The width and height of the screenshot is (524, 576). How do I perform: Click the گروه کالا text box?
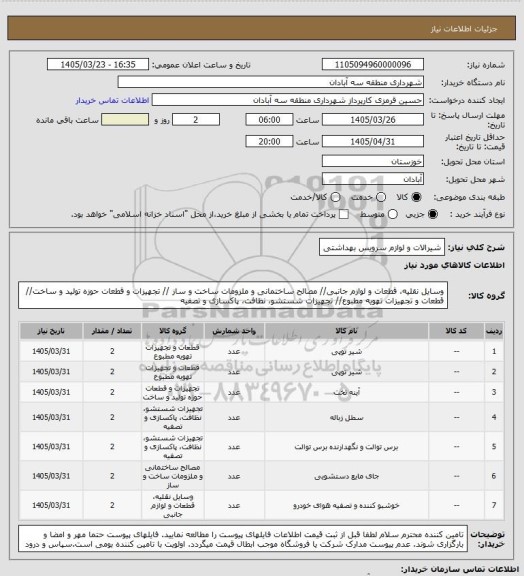coord(233,296)
